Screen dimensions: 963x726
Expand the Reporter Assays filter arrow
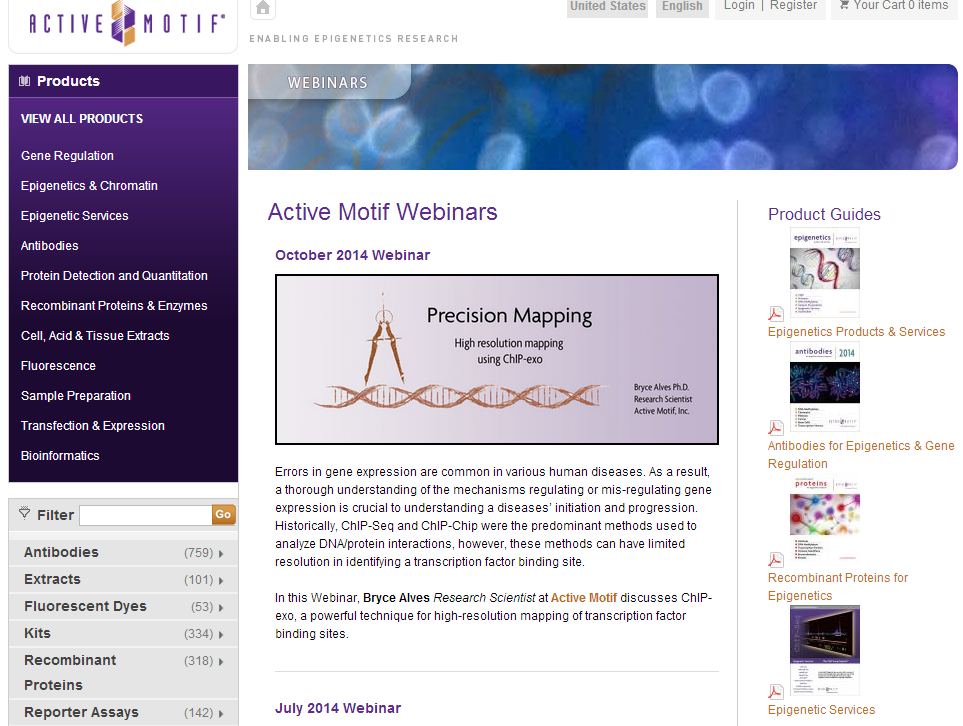pos(220,713)
